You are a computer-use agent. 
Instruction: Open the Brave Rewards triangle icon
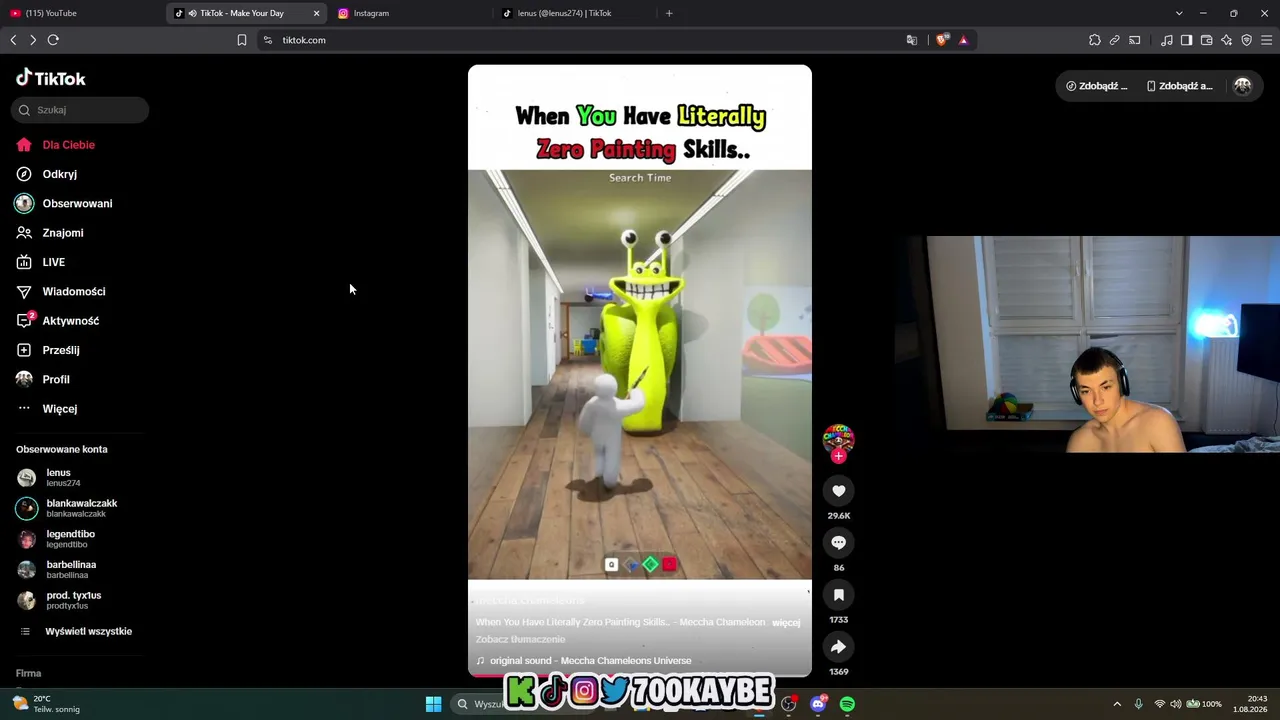click(963, 40)
